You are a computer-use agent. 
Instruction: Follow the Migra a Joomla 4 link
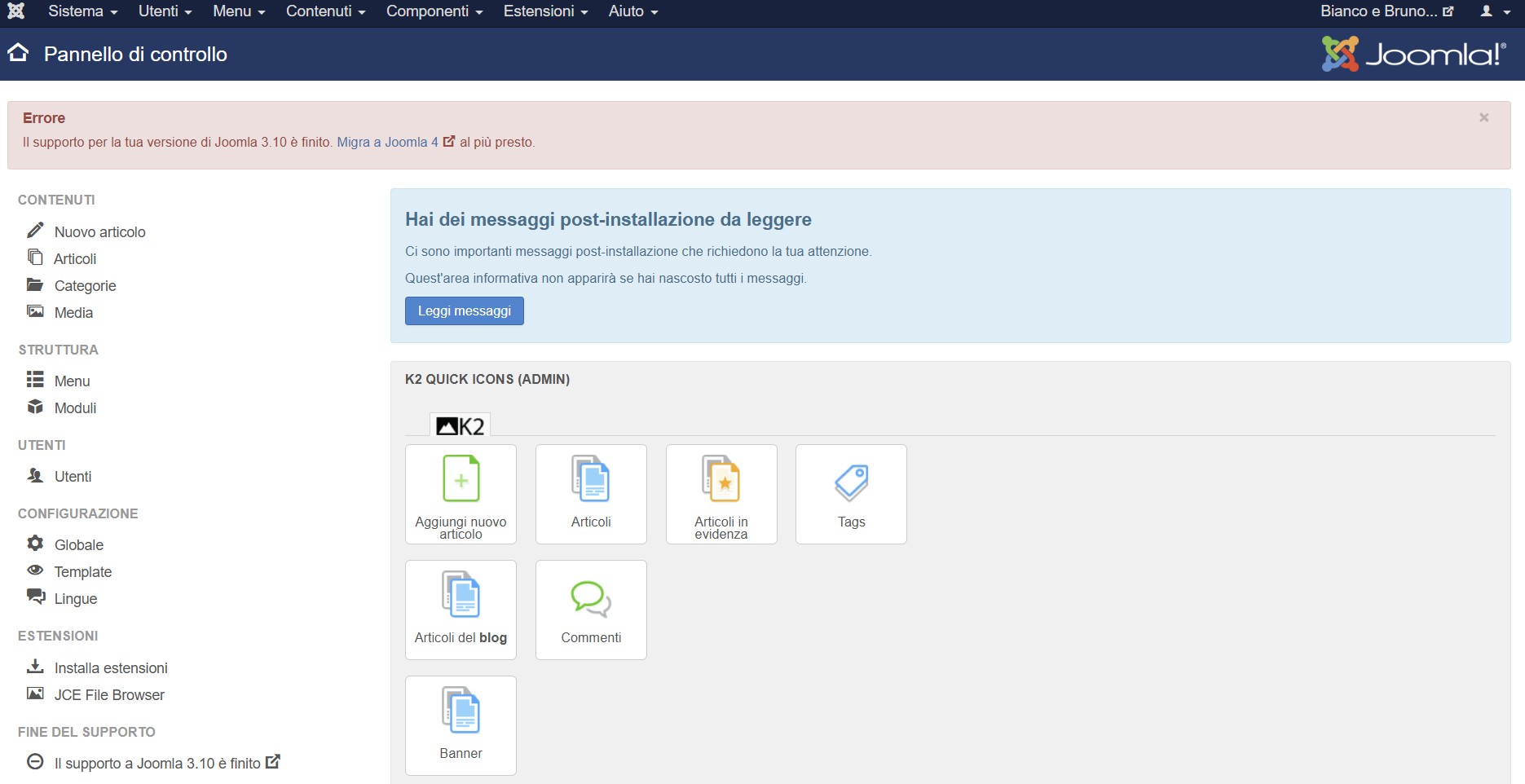tap(395, 142)
